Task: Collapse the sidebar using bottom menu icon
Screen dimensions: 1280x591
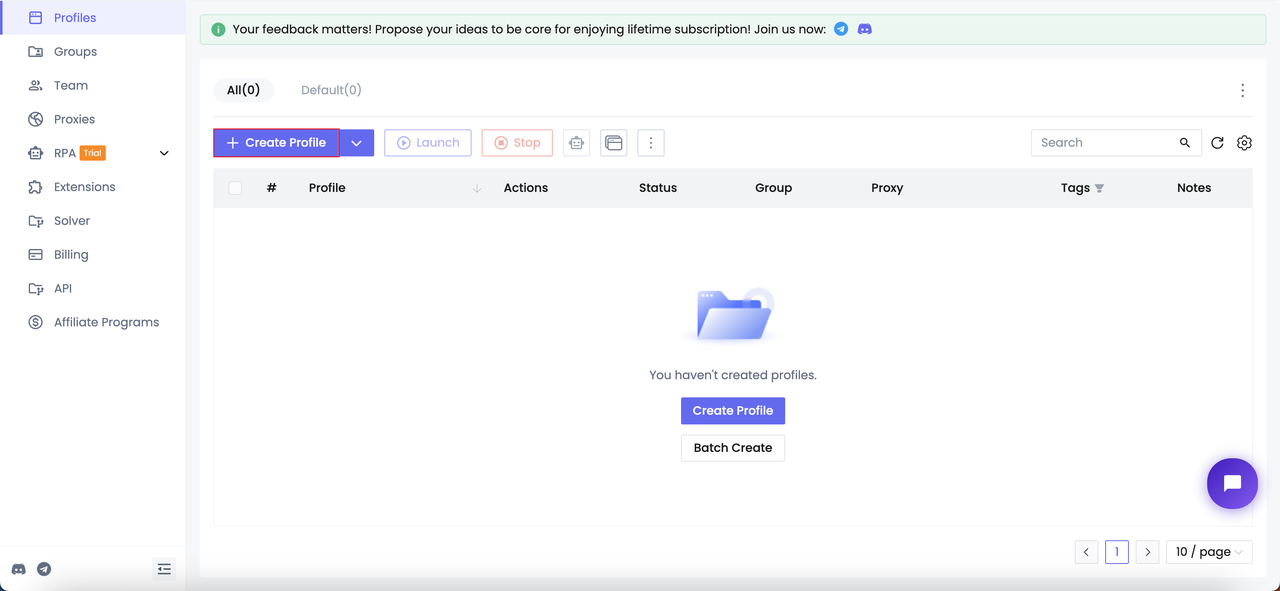Action: (164, 569)
